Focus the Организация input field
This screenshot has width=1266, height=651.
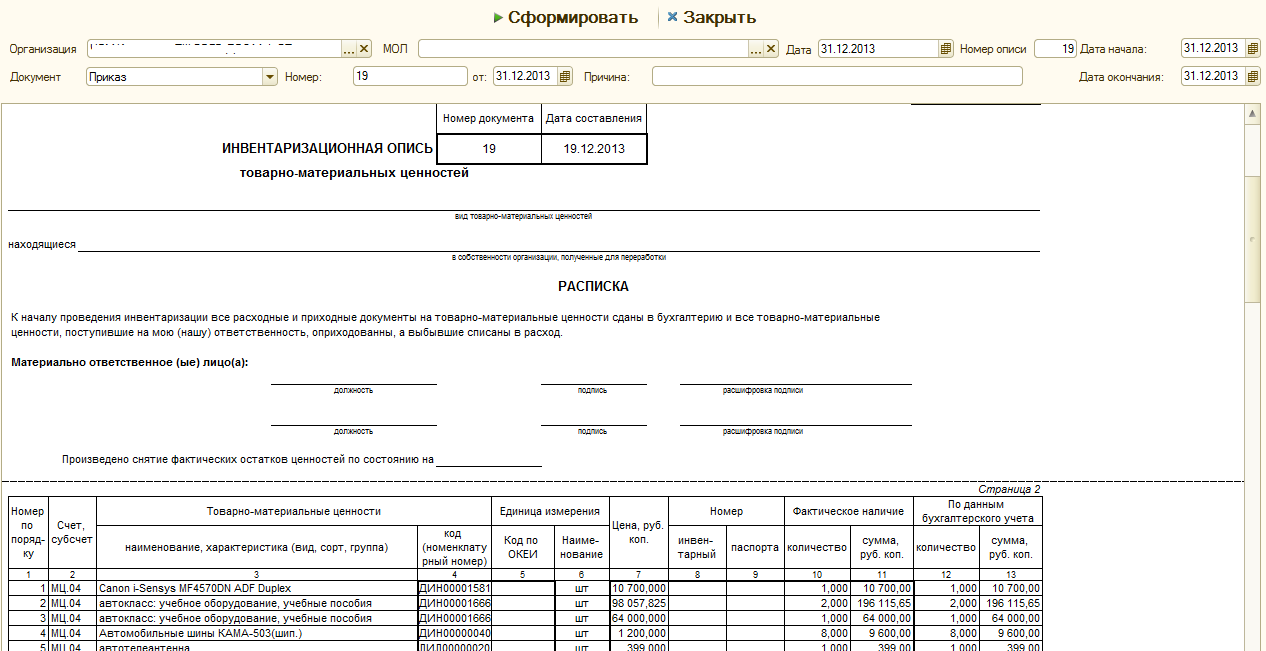(214, 48)
